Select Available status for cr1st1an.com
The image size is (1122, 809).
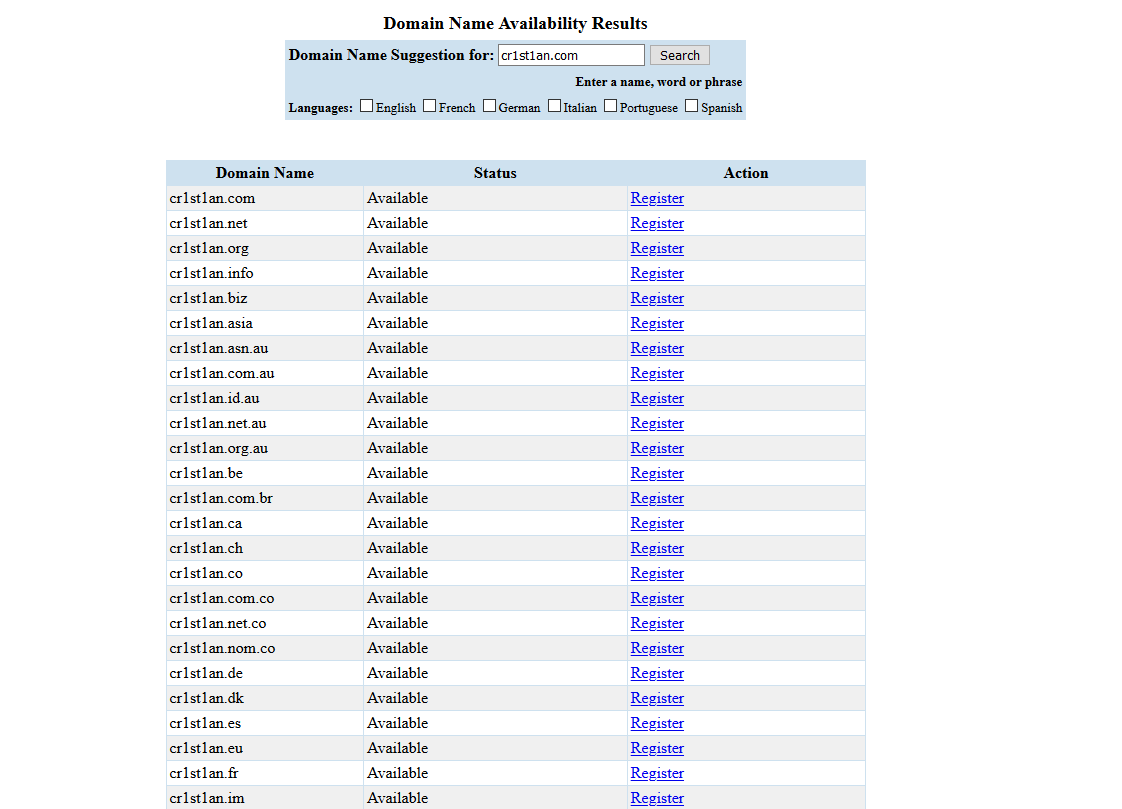pyautogui.click(x=495, y=198)
